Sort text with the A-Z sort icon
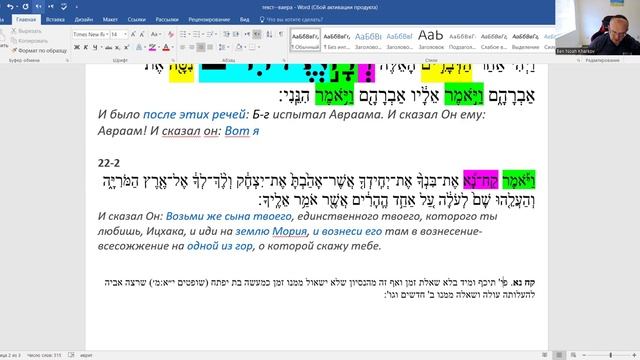This screenshot has height=360, width=640. [269, 34]
